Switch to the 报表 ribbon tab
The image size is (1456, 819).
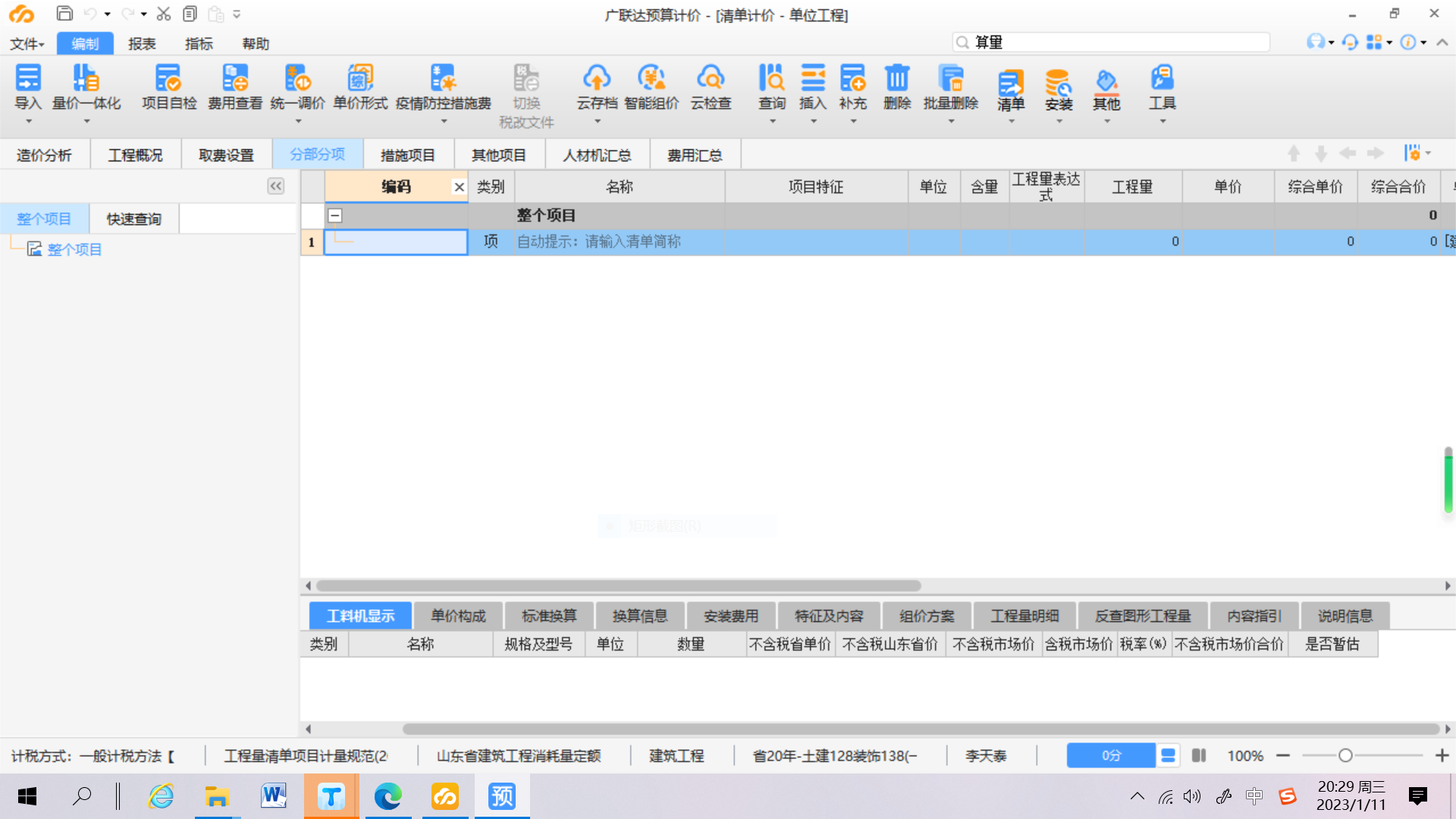[142, 44]
